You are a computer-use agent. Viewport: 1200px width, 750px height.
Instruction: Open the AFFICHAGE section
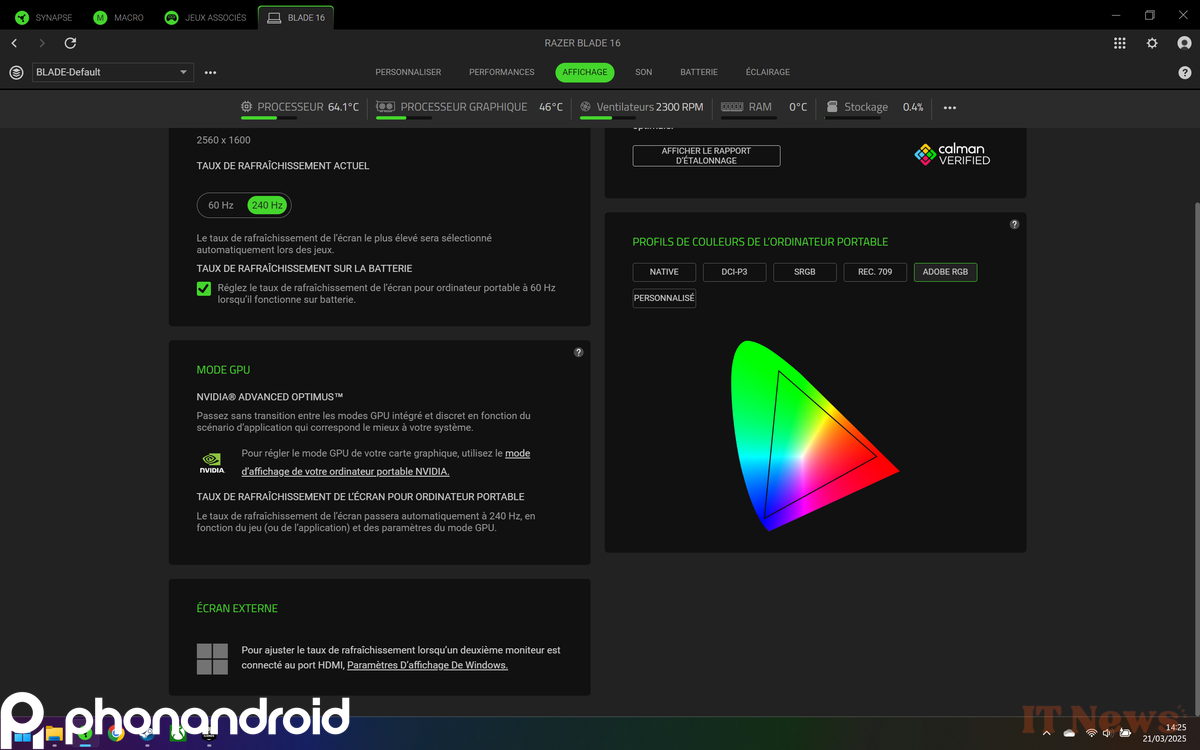click(585, 72)
